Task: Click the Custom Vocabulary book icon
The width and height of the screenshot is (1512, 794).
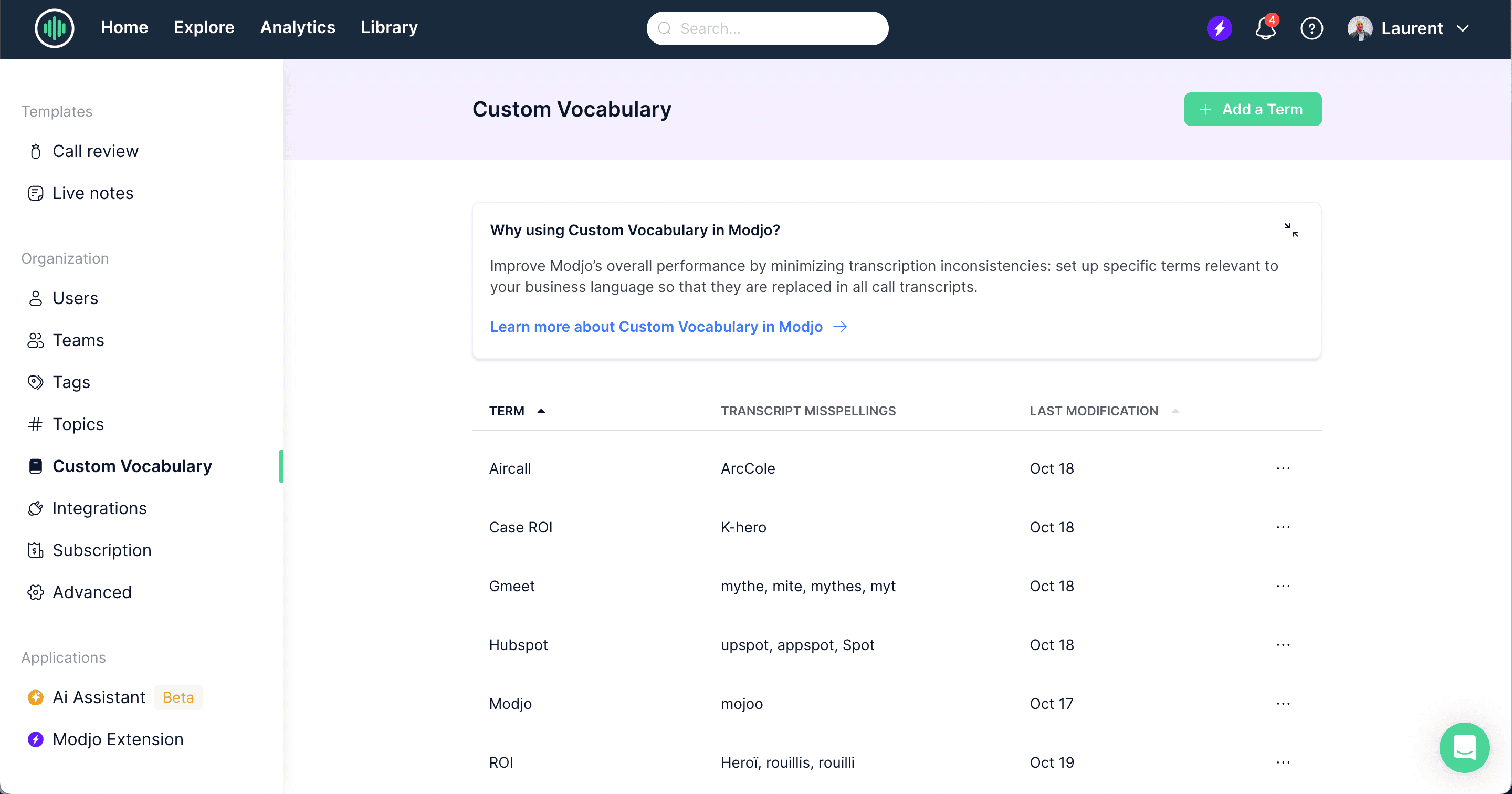Action: click(36, 466)
